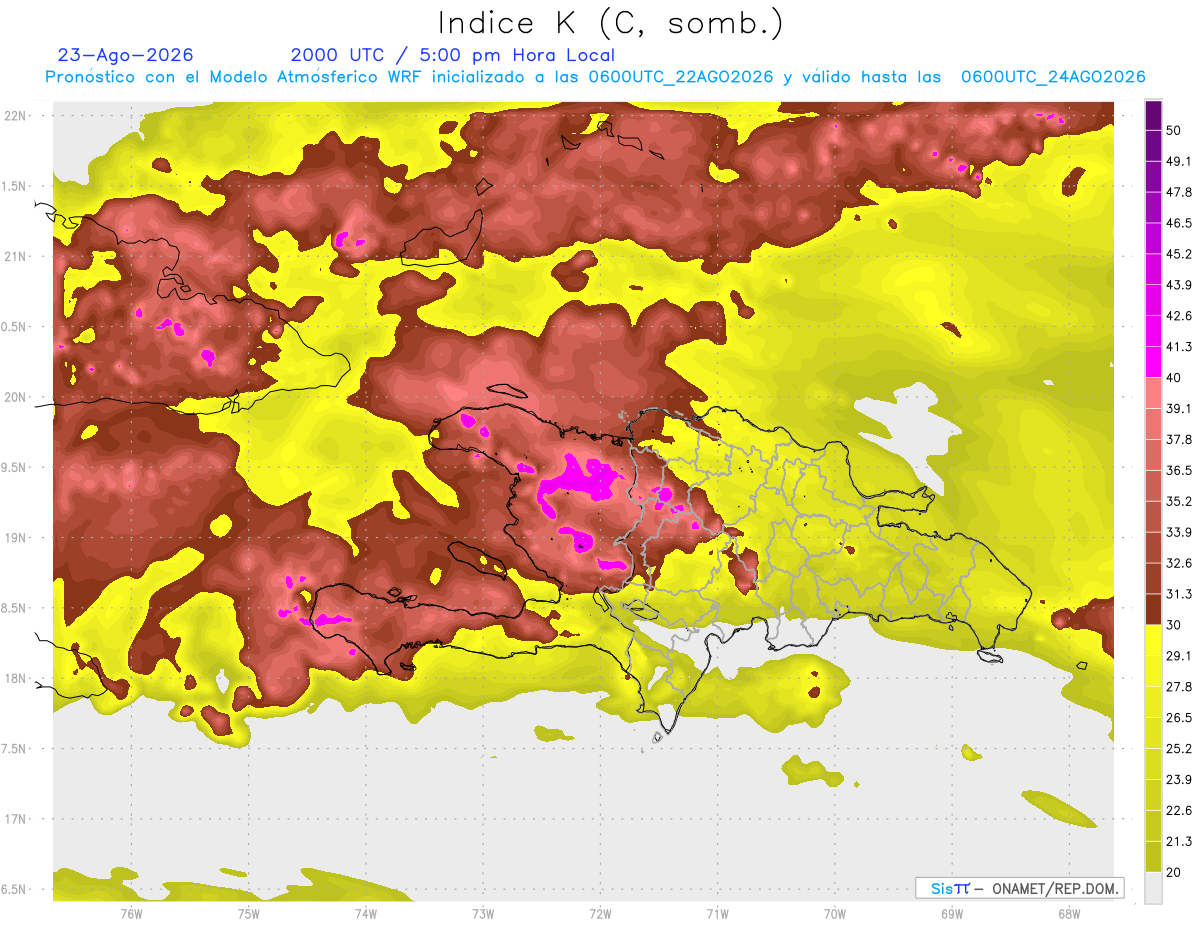Click the color bar label "40"
This screenshot has width=1200, height=927.
point(1175,378)
